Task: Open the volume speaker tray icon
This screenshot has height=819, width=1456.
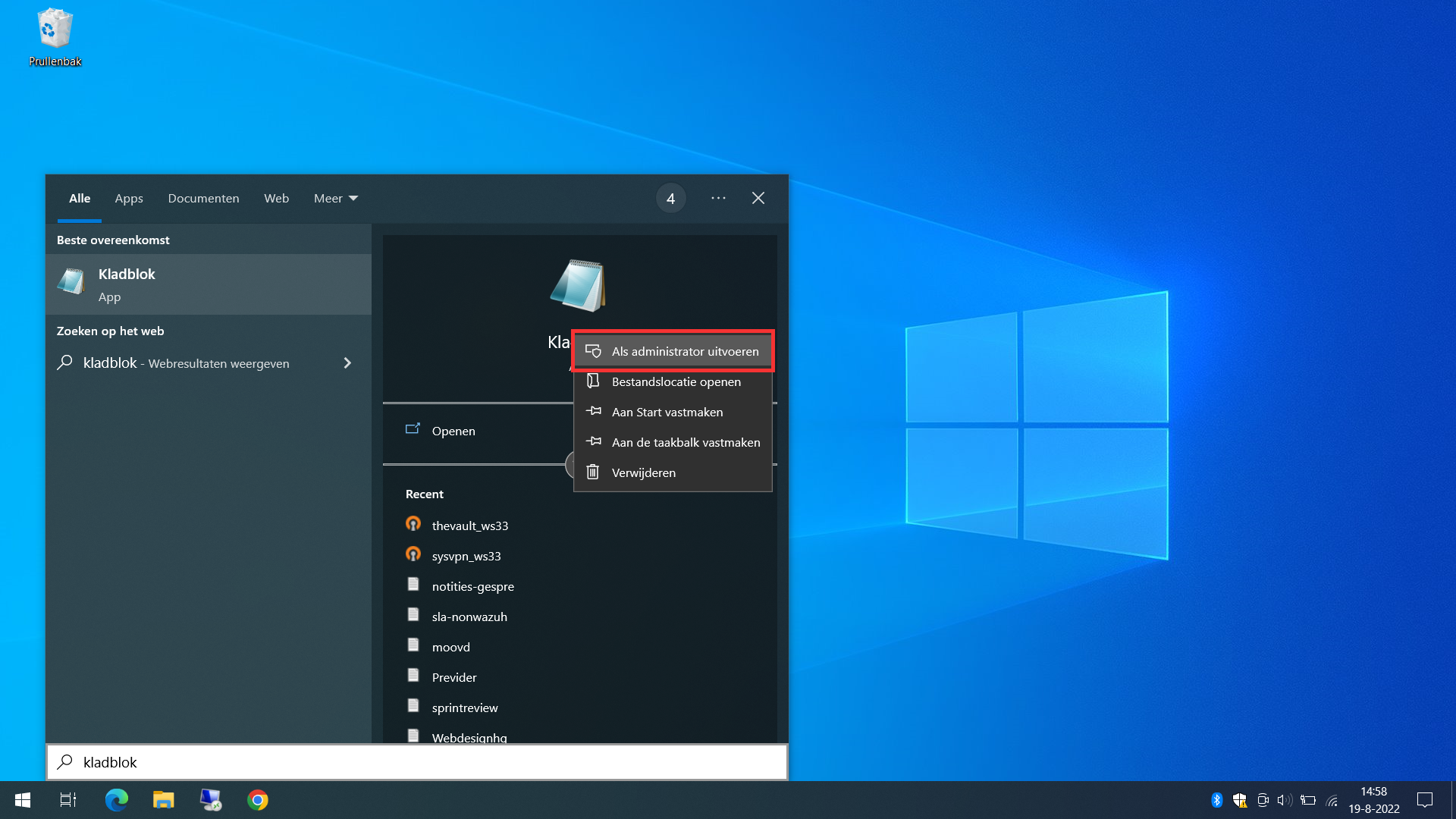Action: 1284,800
